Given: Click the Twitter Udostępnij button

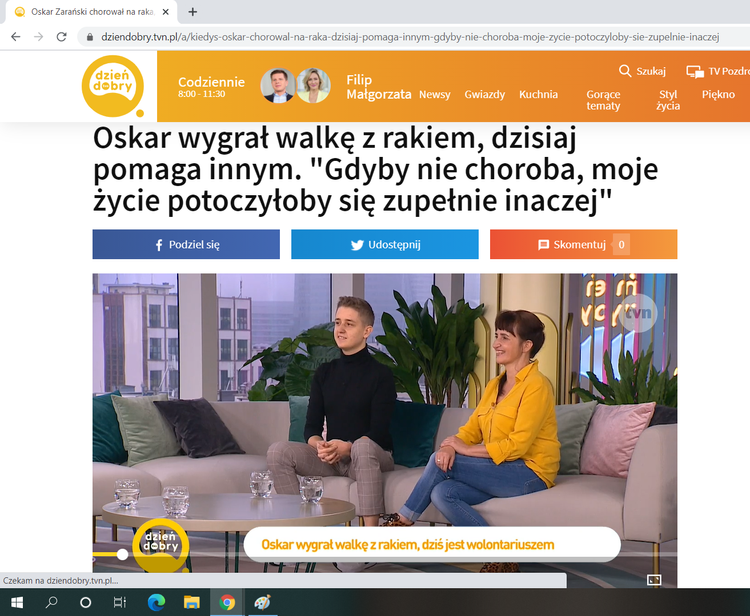Looking at the screenshot, I should pos(385,244).
